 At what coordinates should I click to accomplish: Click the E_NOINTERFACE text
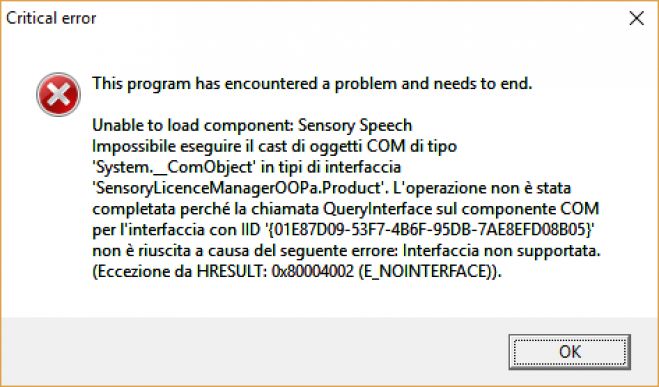[424, 272]
